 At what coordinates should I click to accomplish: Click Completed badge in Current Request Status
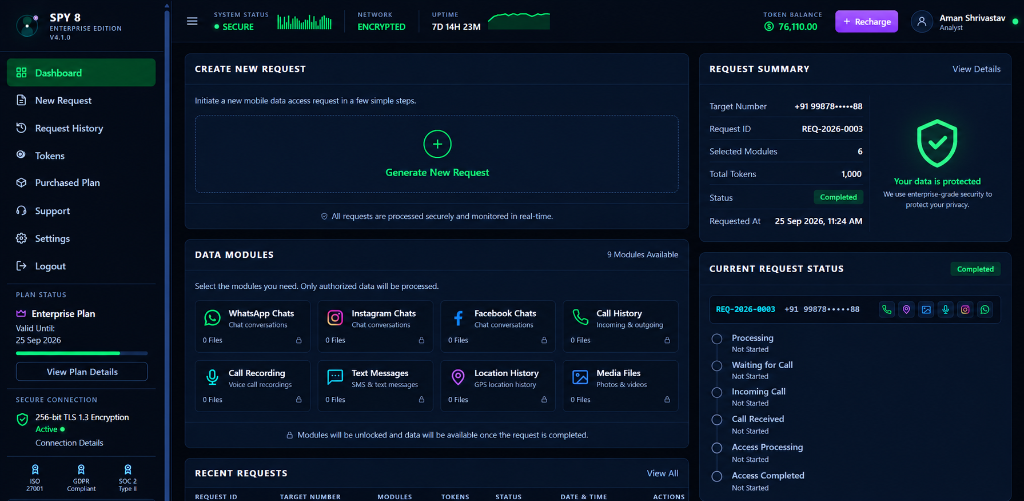[976, 269]
